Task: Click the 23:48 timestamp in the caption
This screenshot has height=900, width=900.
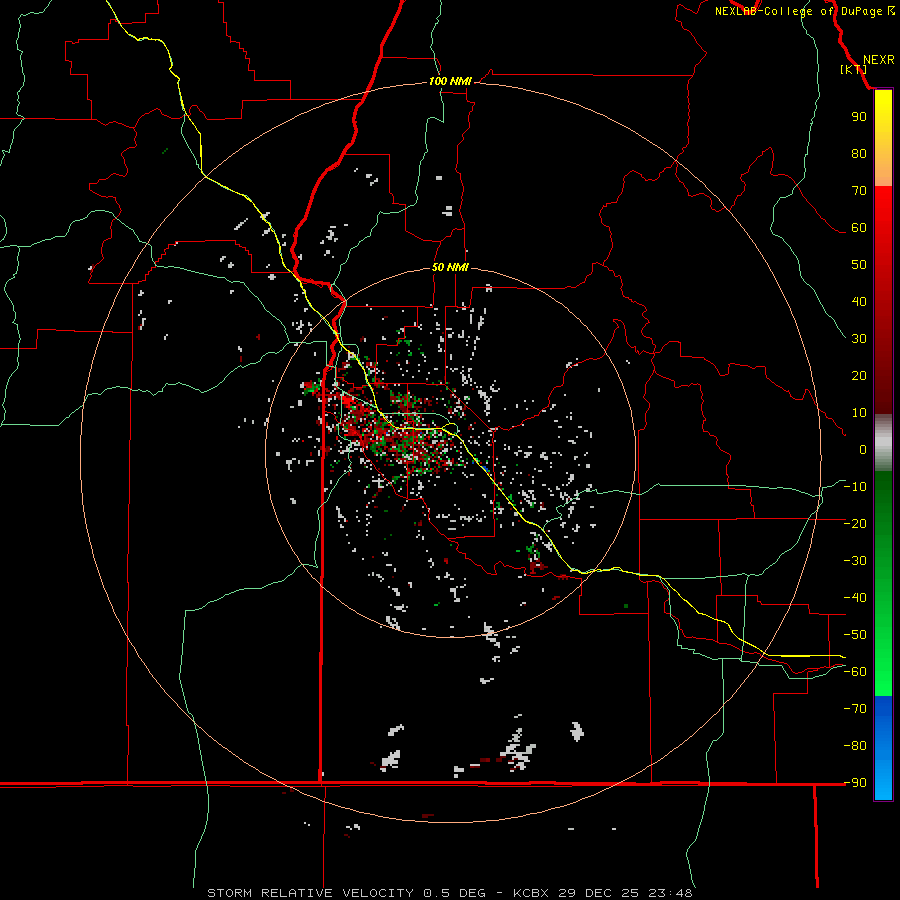Action: coord(670,893)
